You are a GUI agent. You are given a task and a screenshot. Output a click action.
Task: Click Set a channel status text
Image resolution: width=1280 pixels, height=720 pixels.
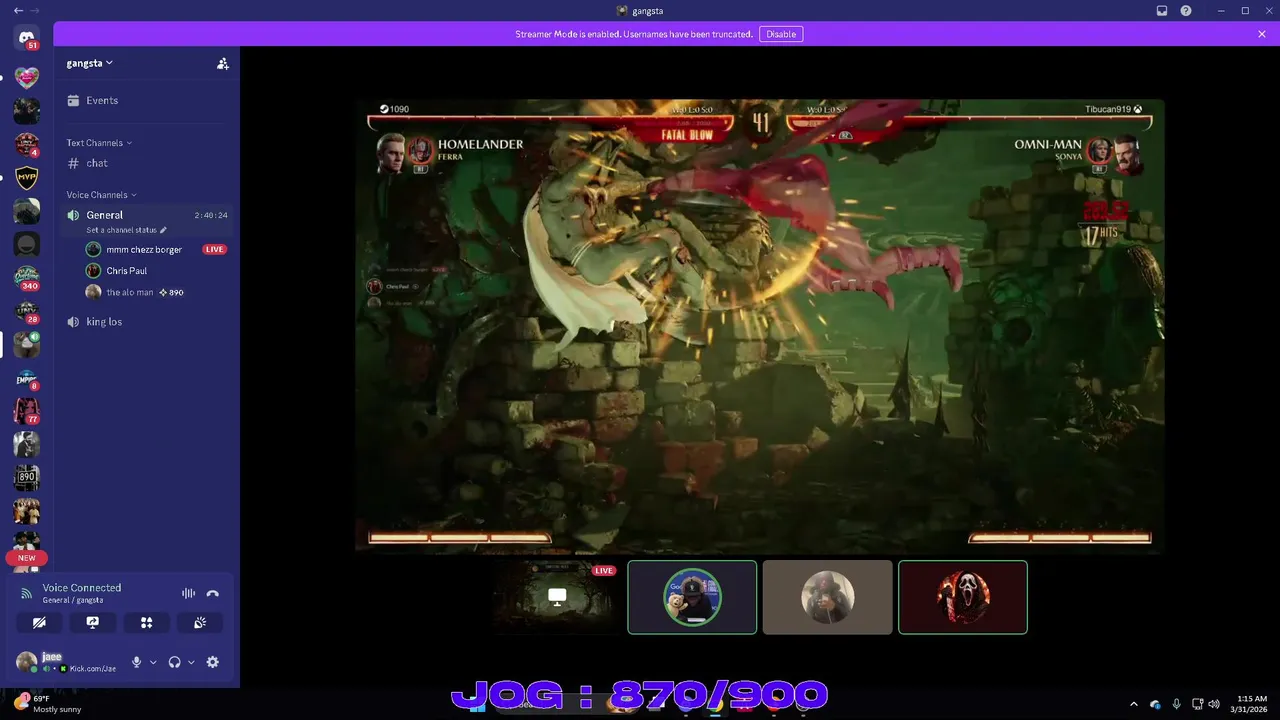pyautogui.click(x=121, y=230)
